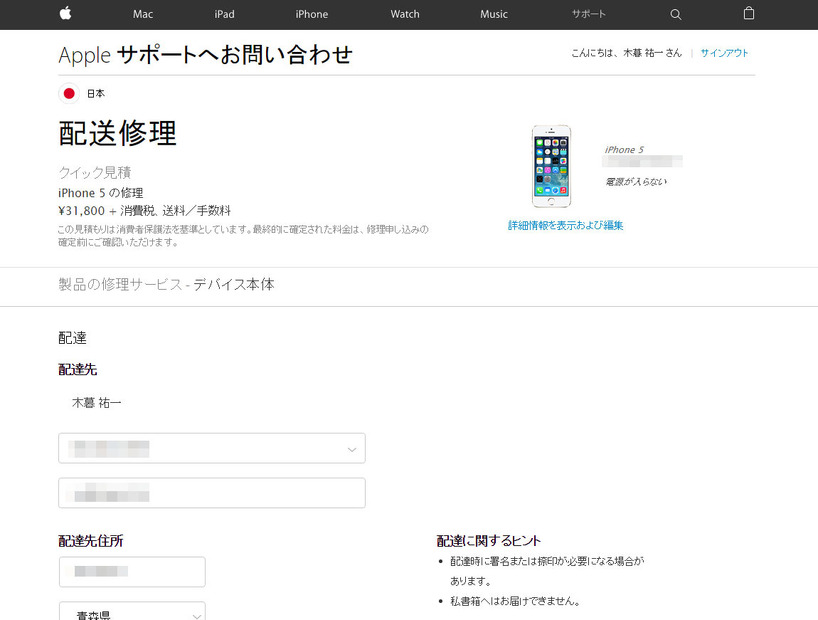Click 詳細情報を表示および編集 link

566,225
